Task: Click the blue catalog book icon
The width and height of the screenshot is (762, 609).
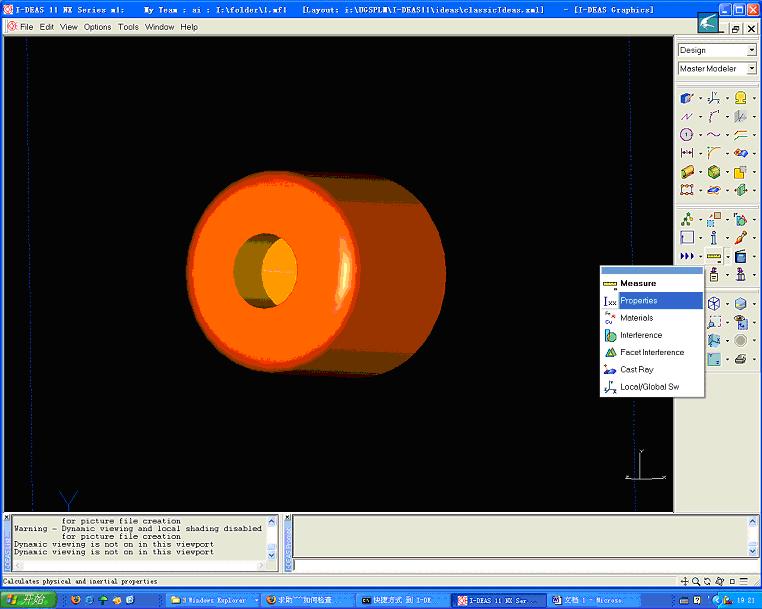Action: [741, 256]
